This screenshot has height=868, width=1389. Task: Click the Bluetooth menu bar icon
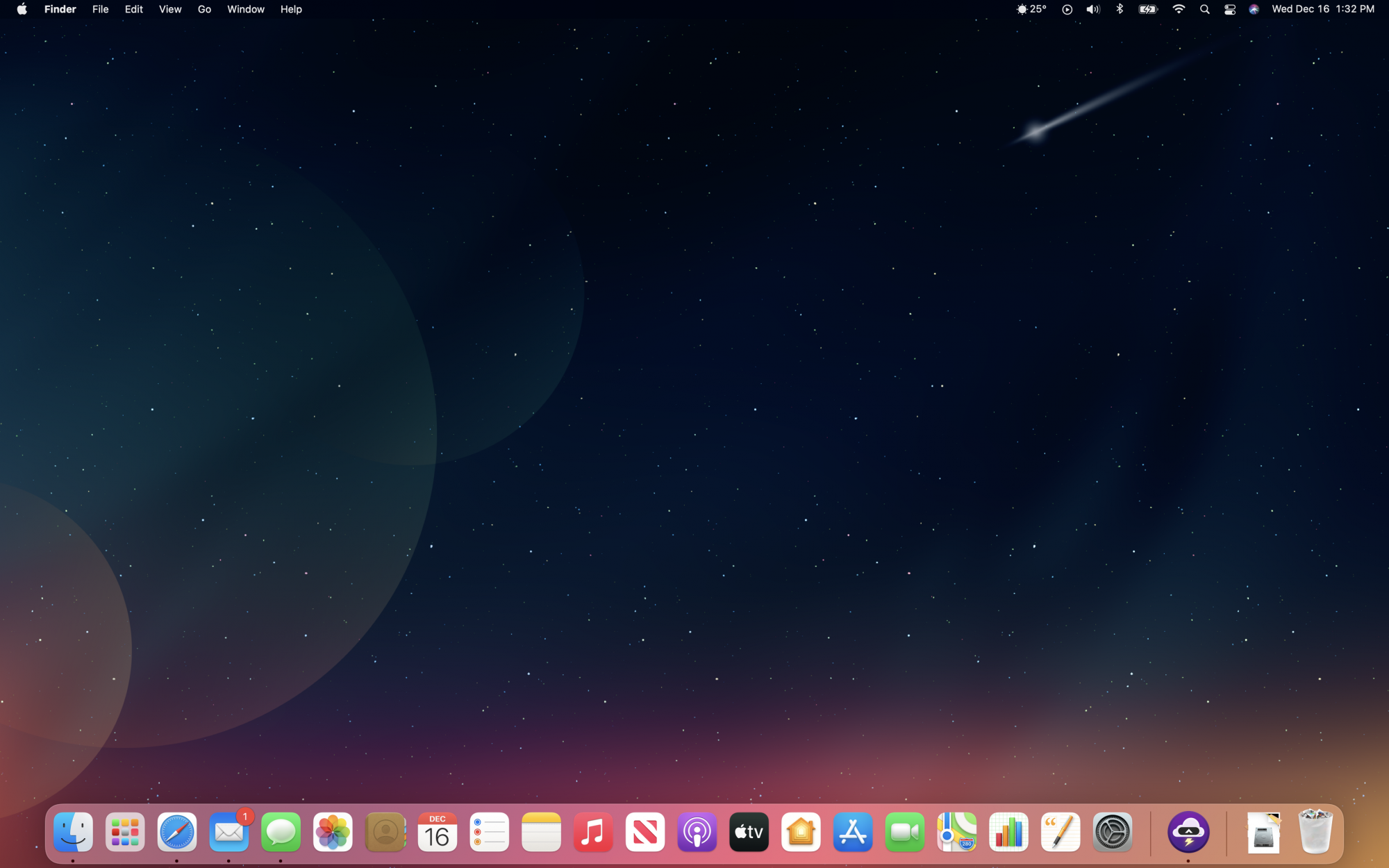coord(1120,10)
